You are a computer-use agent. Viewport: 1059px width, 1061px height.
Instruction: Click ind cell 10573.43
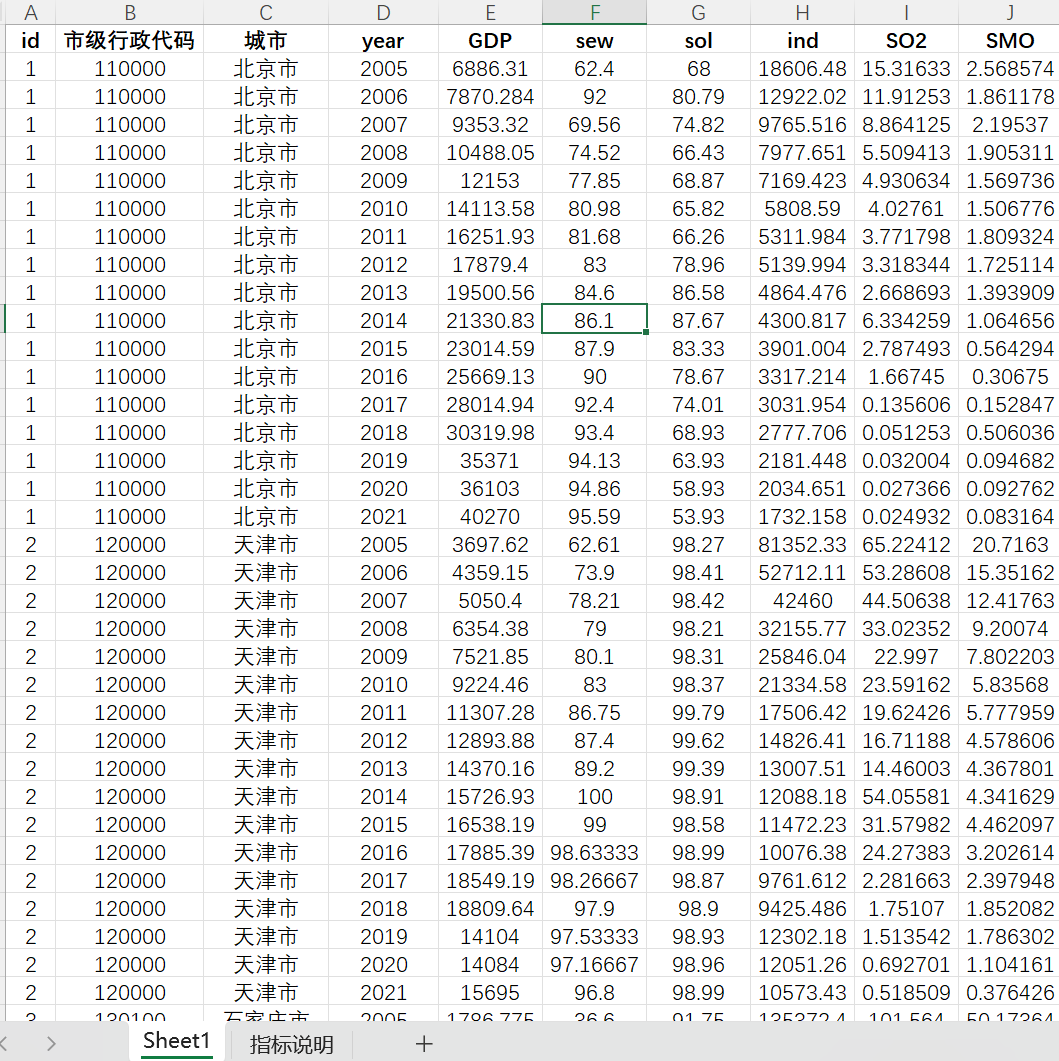coord(803,992)
